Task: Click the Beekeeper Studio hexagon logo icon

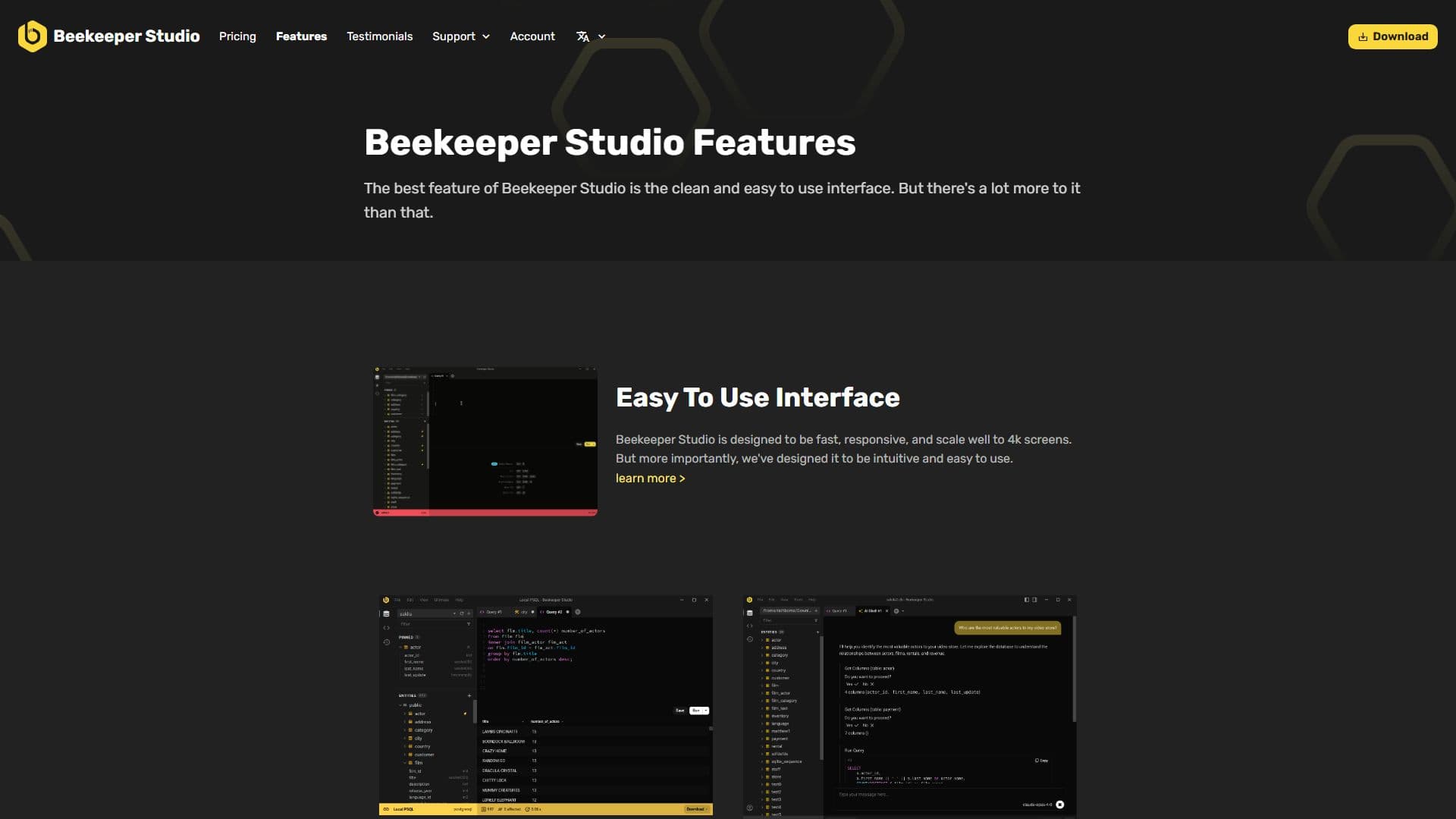Action: (x=32, y=36)
